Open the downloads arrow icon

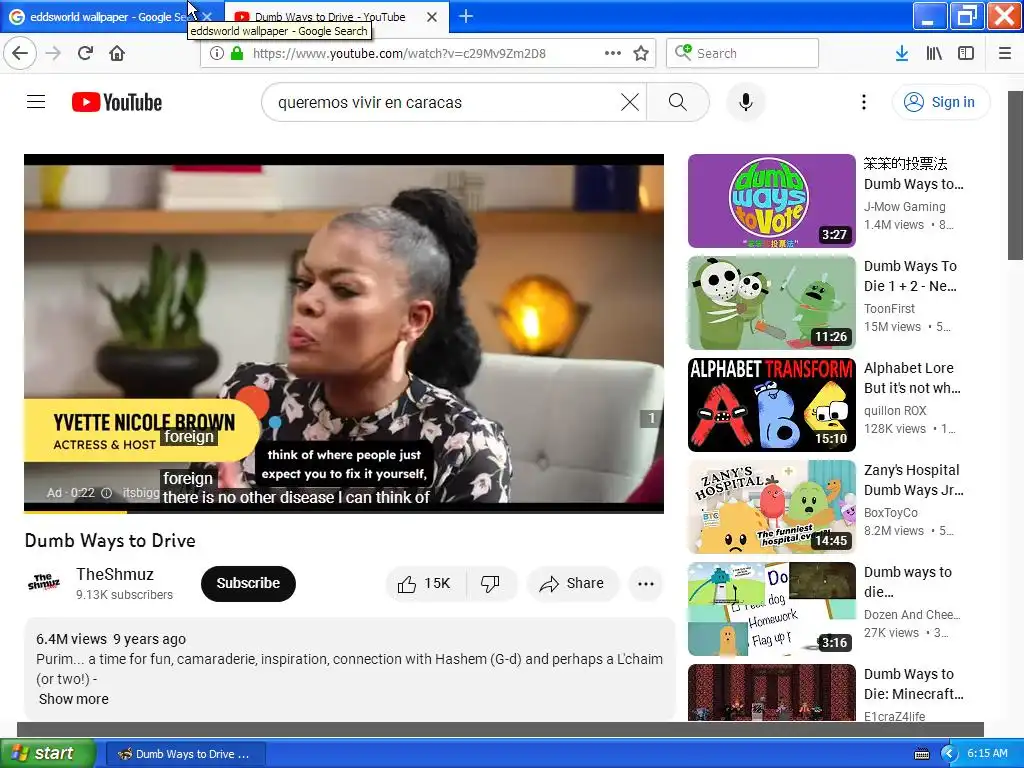tap(902, 53)
